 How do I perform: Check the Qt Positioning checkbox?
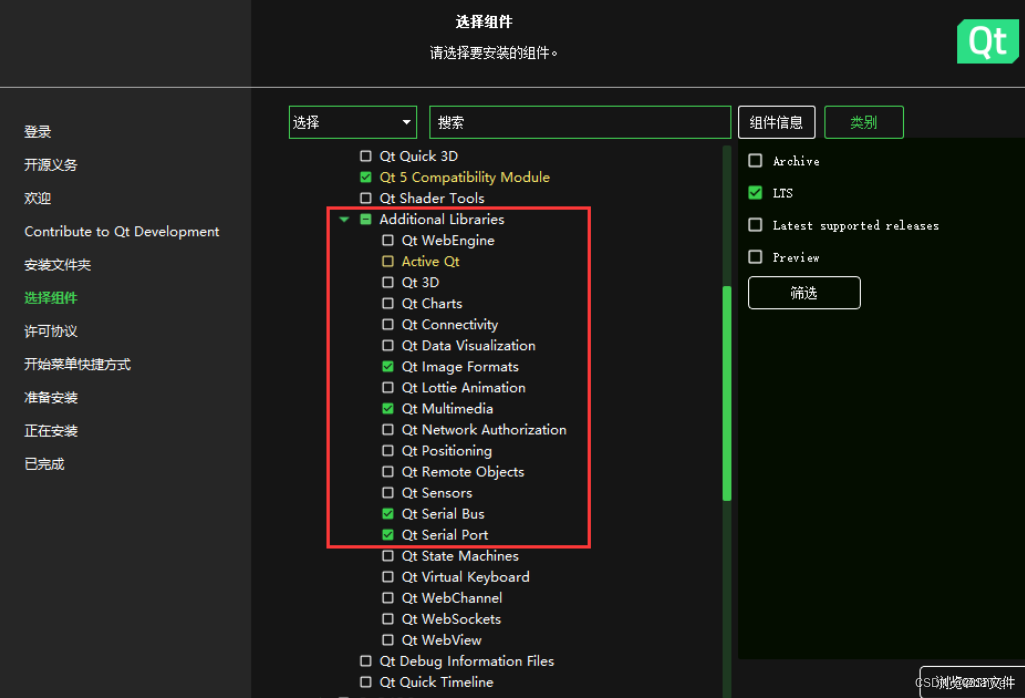388,451
